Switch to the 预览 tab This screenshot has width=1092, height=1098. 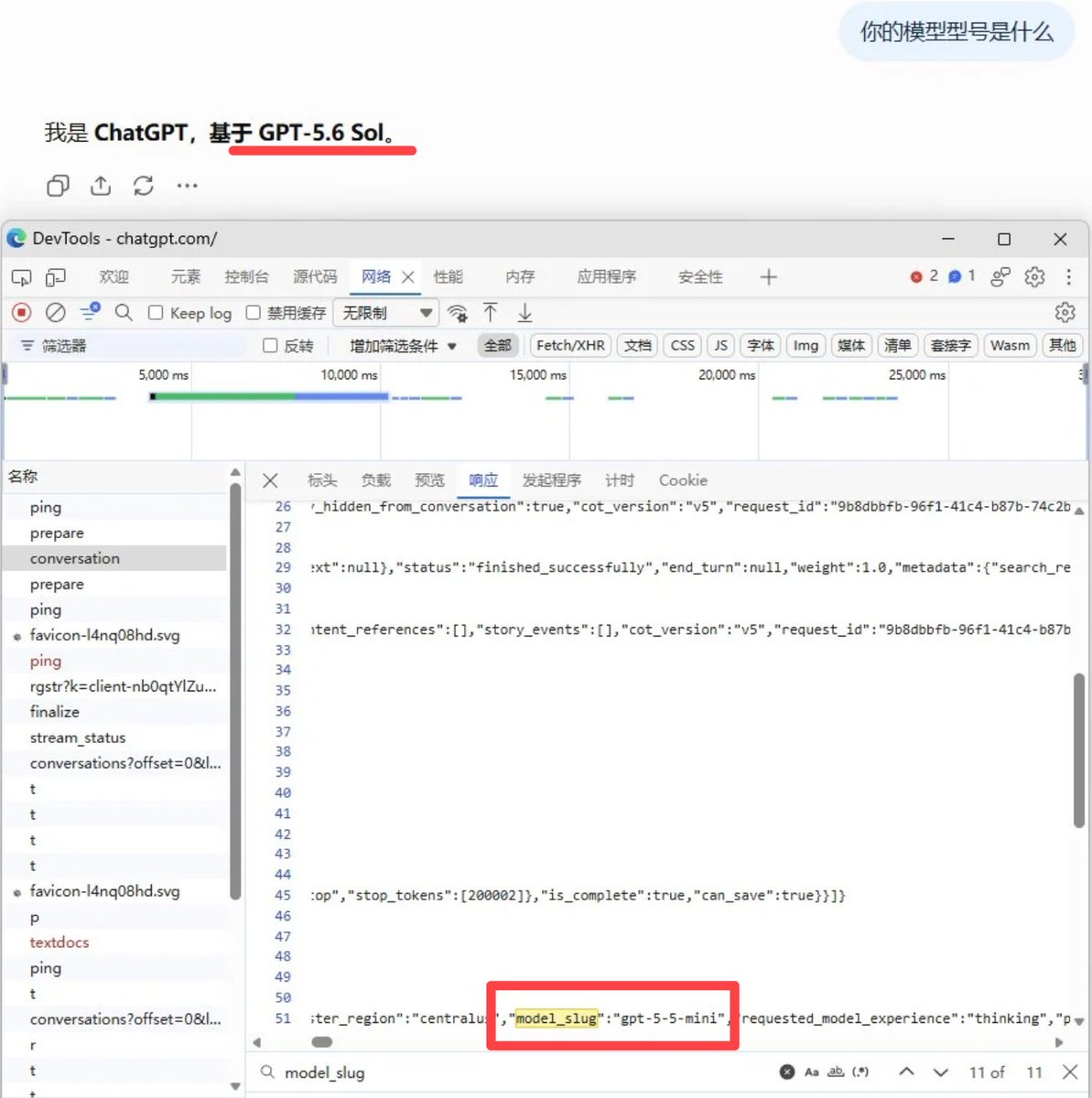point(429,480)
